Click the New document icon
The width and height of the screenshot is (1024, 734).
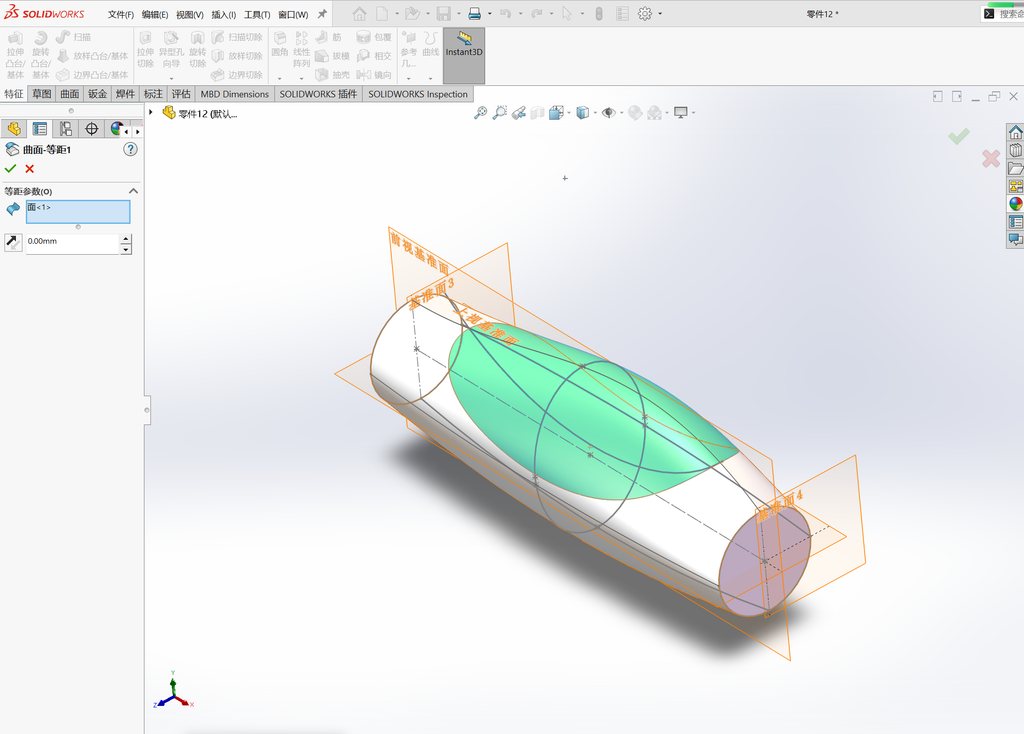click(x=383, y=14)
